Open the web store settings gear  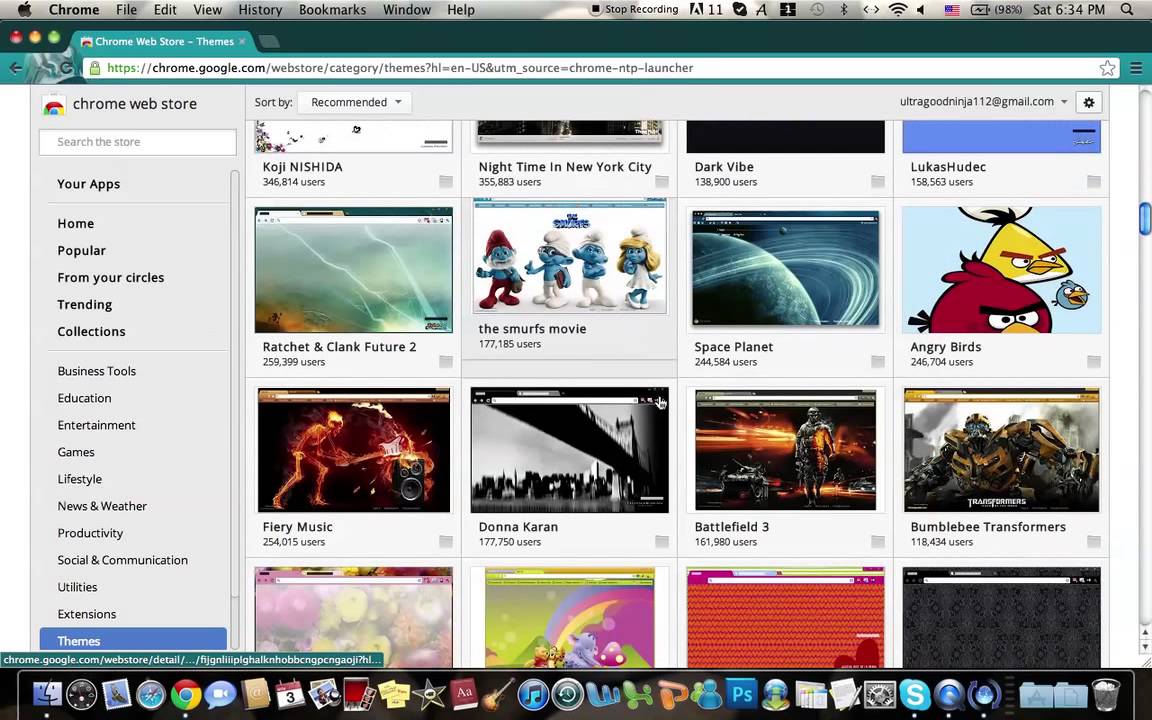(x=1089, y=102)
